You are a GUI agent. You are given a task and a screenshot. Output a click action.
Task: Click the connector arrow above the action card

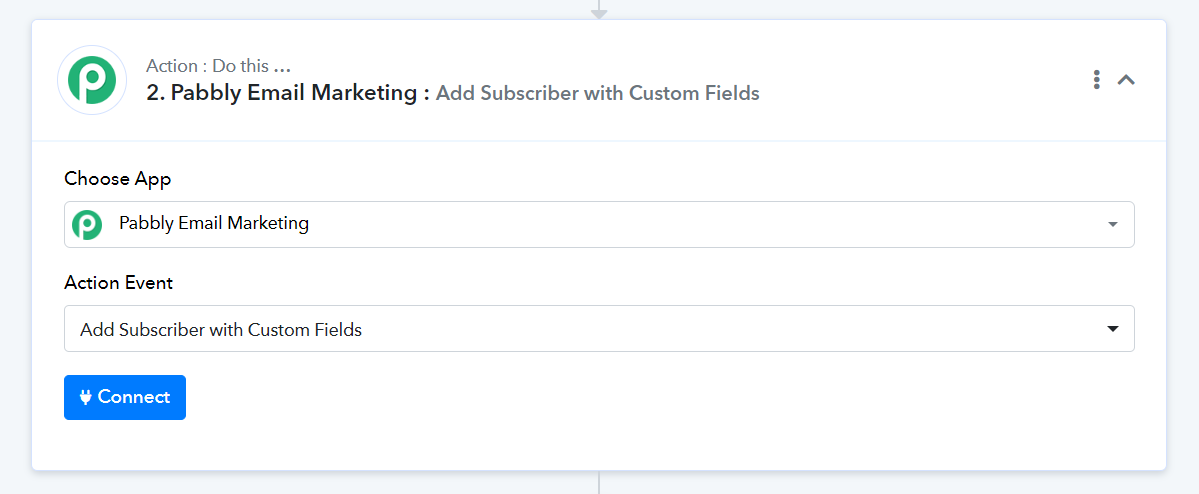[x=599, y=9]
